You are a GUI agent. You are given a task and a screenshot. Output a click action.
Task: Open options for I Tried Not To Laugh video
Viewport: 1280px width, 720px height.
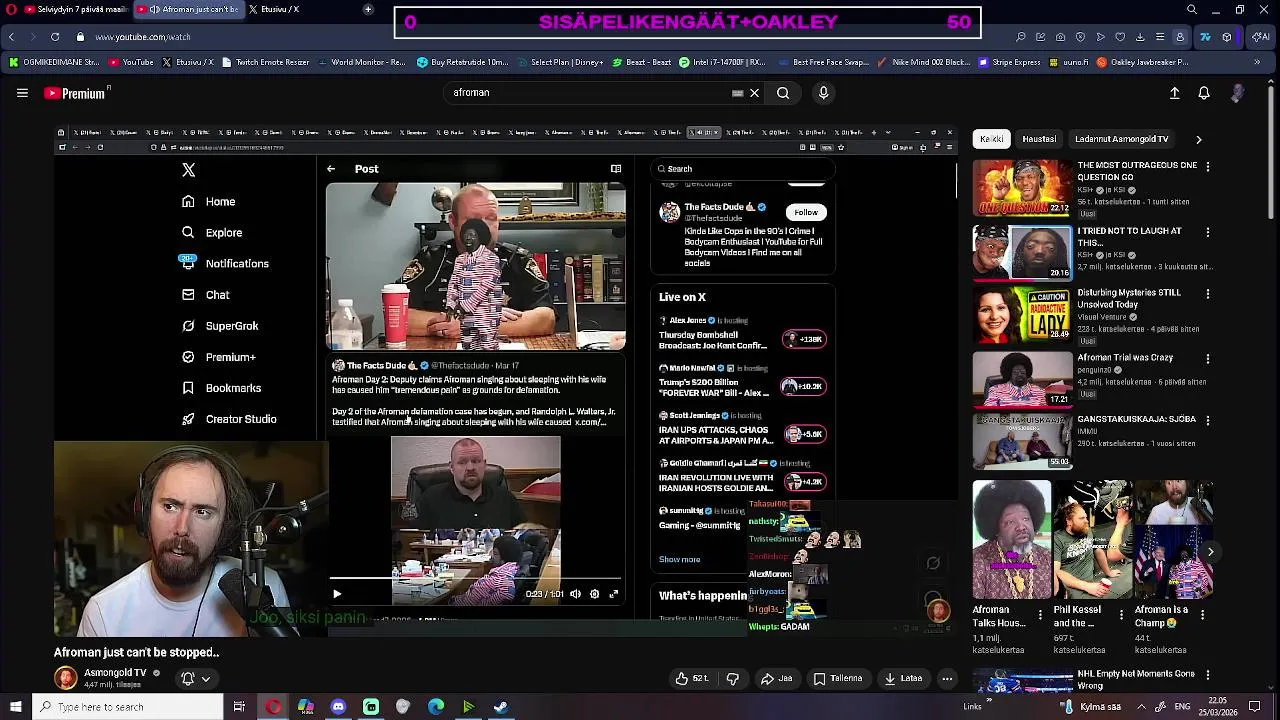pyautogui.click(x=1208, y=232)
